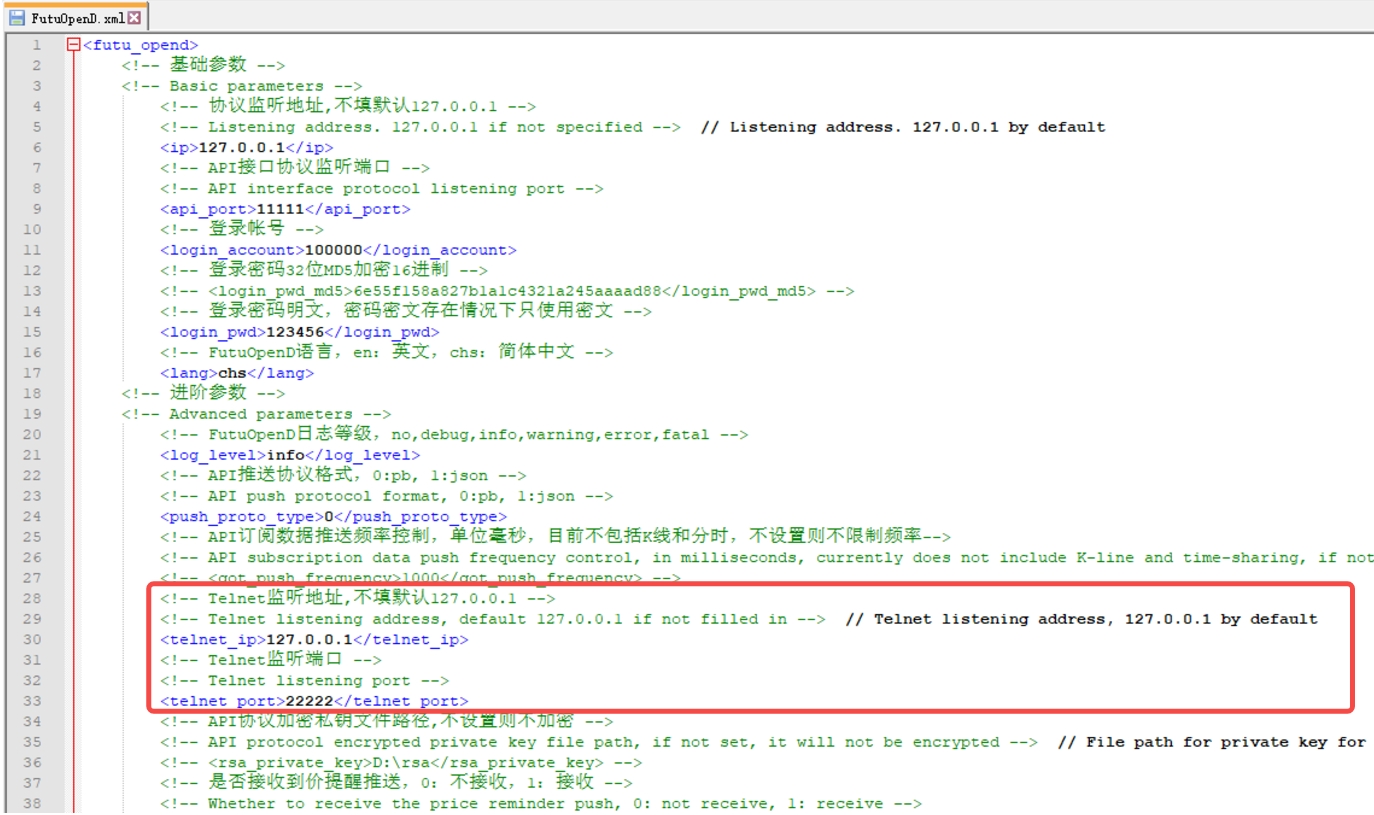Click the save disk icon on the tab
1374x815 pixels.
click(17, 18)
